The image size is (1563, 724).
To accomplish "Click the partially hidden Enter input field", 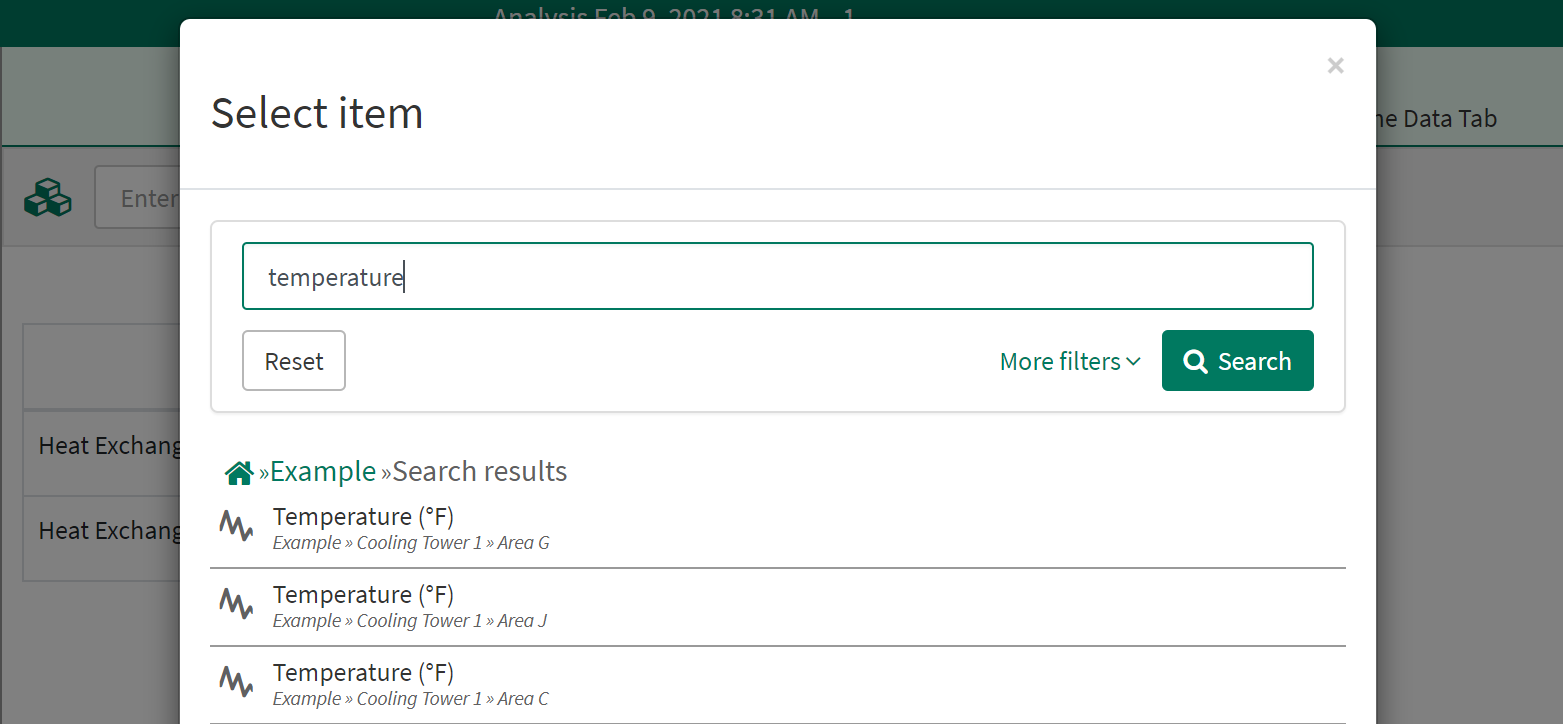I will click(138, 199).
